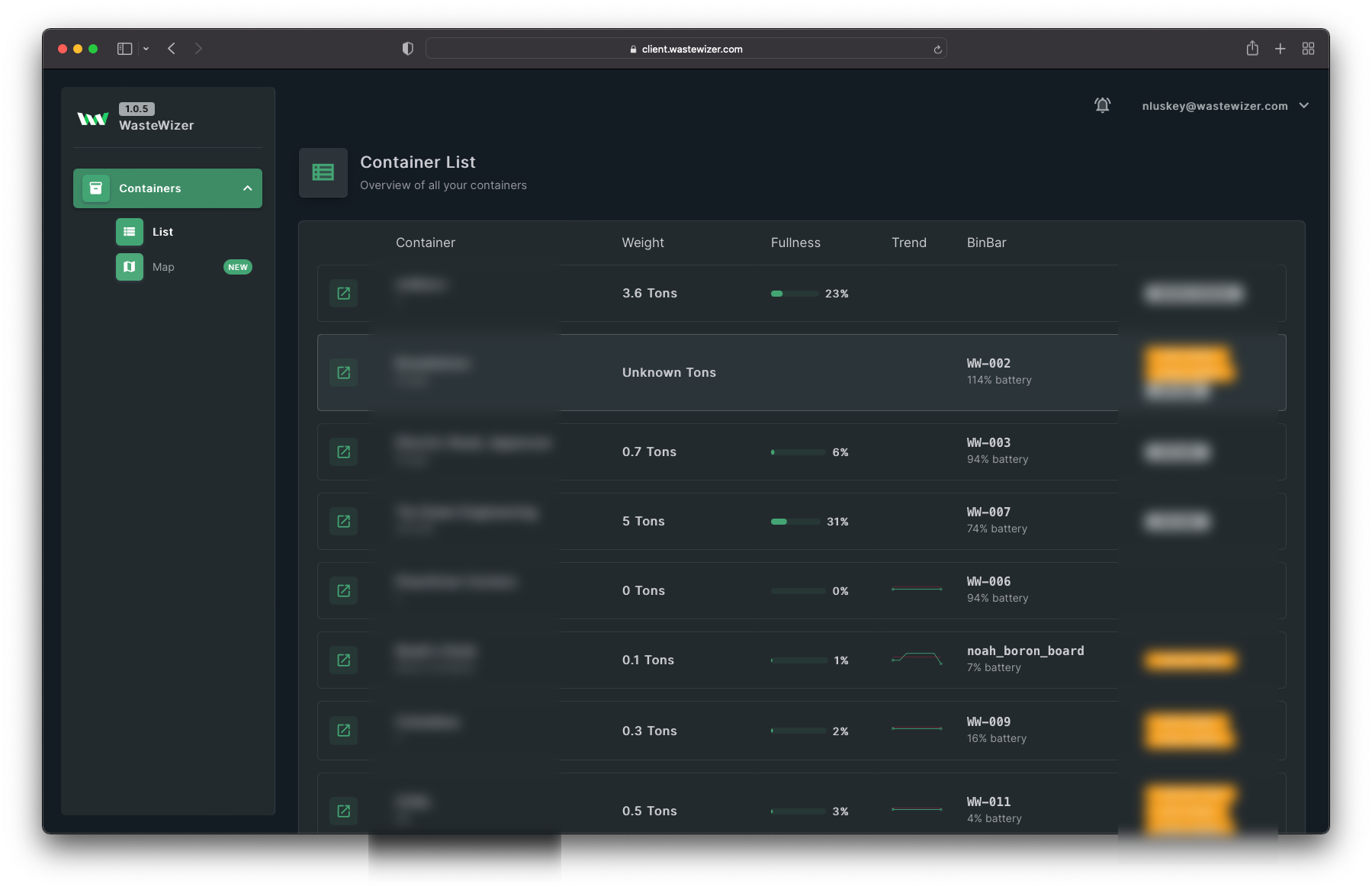The width and height of the screenshot is (1372, 890).
Task: Reload the page using the refresh button
Action: pyautogui.click(x=937, y=50)
